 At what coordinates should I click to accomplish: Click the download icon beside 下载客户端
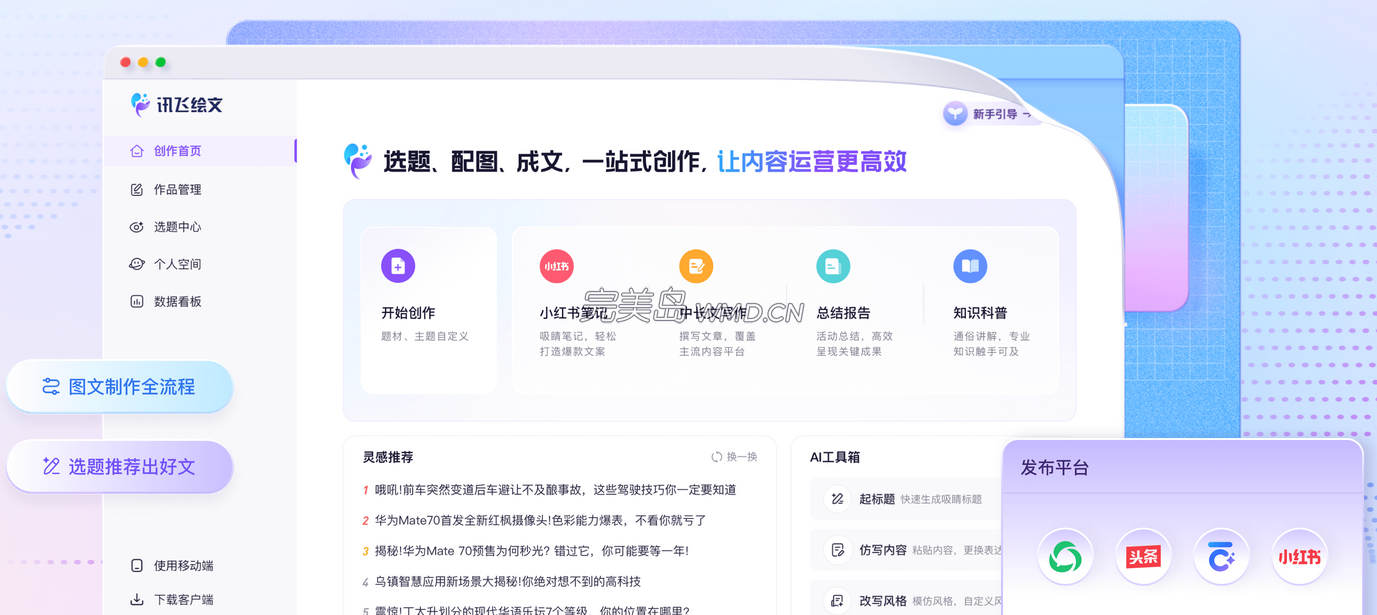point(137,599)
